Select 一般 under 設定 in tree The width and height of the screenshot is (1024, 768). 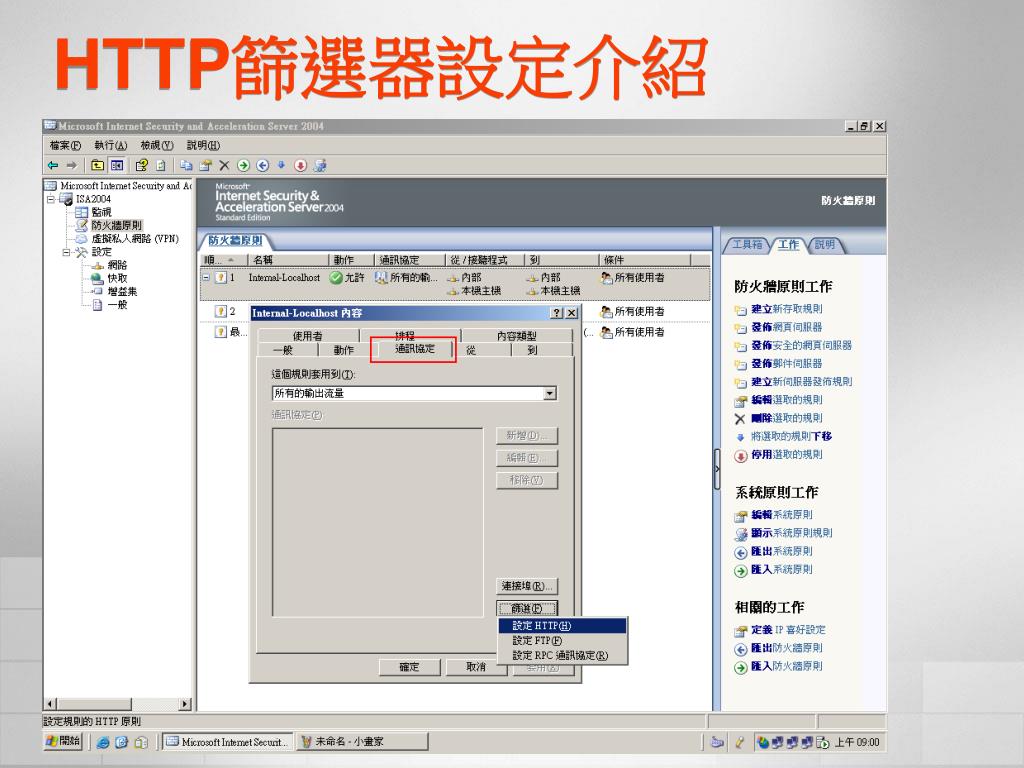click(118, 305)
